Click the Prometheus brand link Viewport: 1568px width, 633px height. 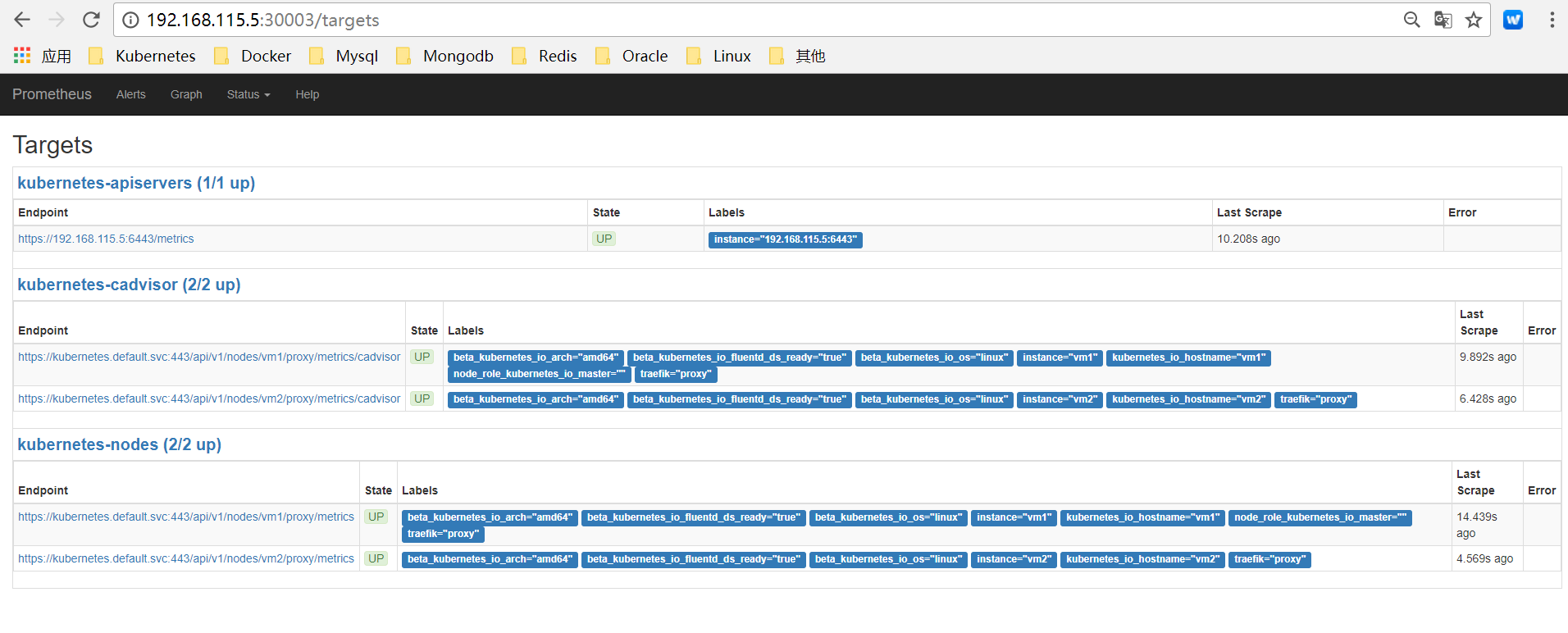tap(52, 94)
